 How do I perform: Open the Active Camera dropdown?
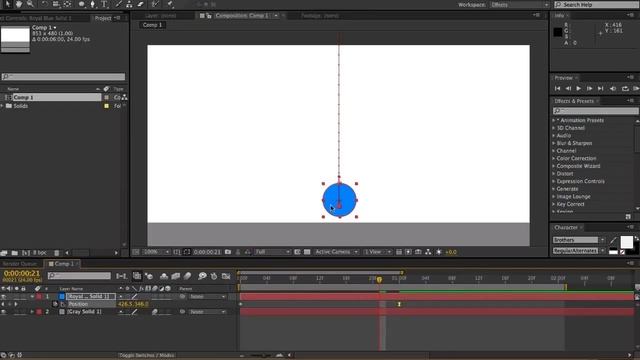click(x=336, y=252)
